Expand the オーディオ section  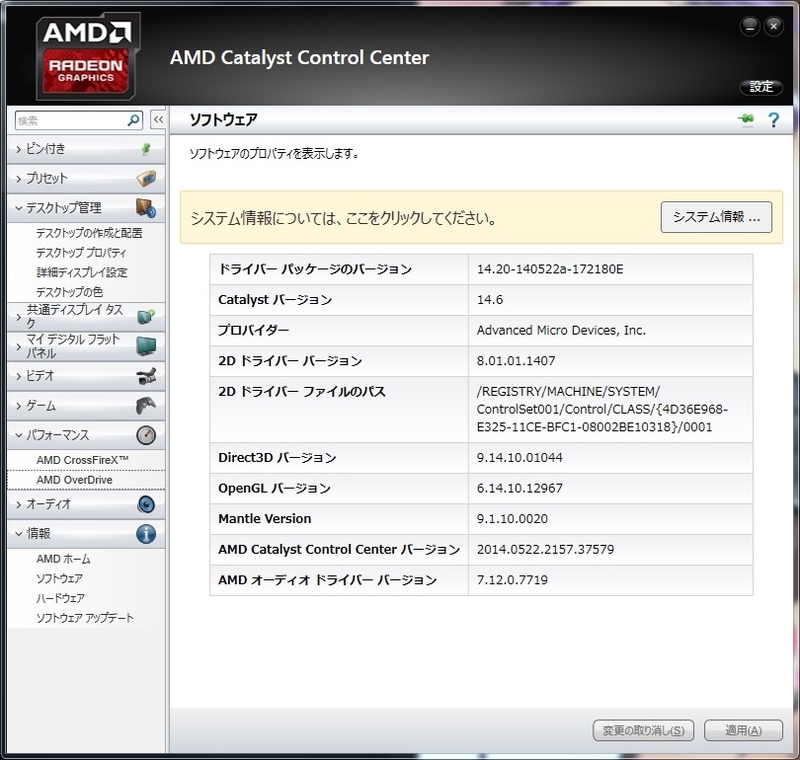pyautogui.click(x=86, y=504)
